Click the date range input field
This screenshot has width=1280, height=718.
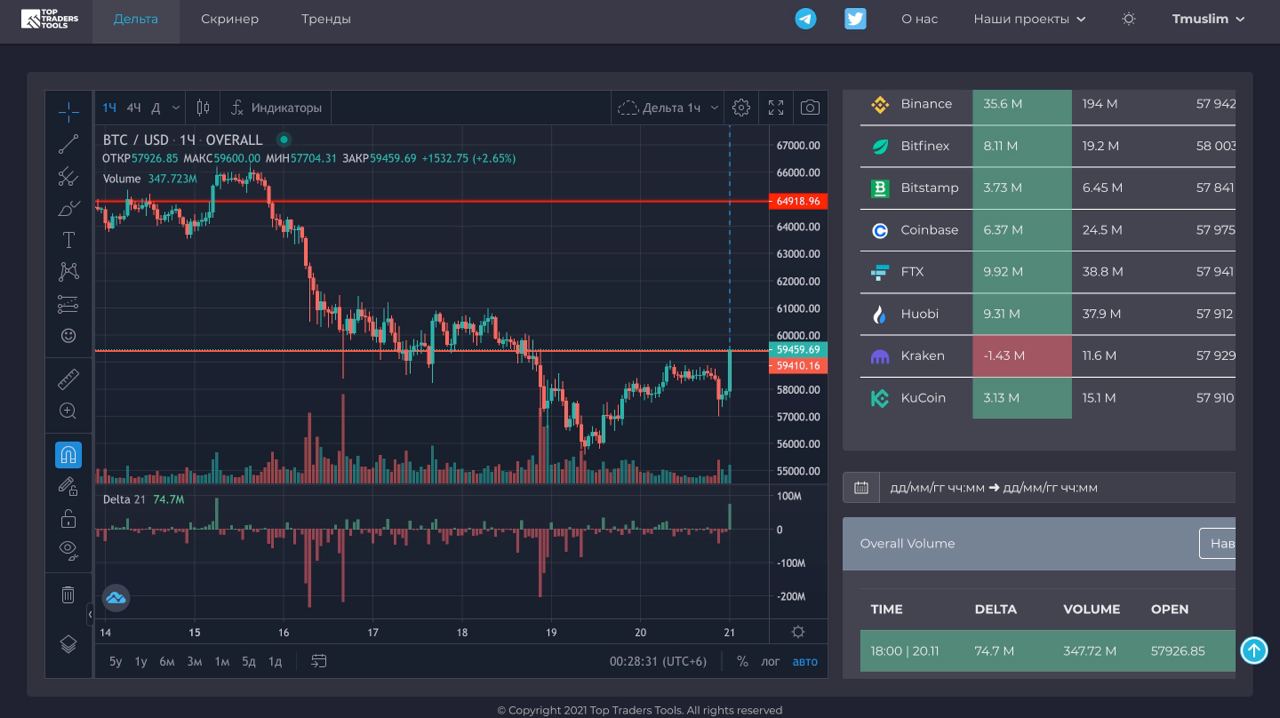click(1058, 488)
